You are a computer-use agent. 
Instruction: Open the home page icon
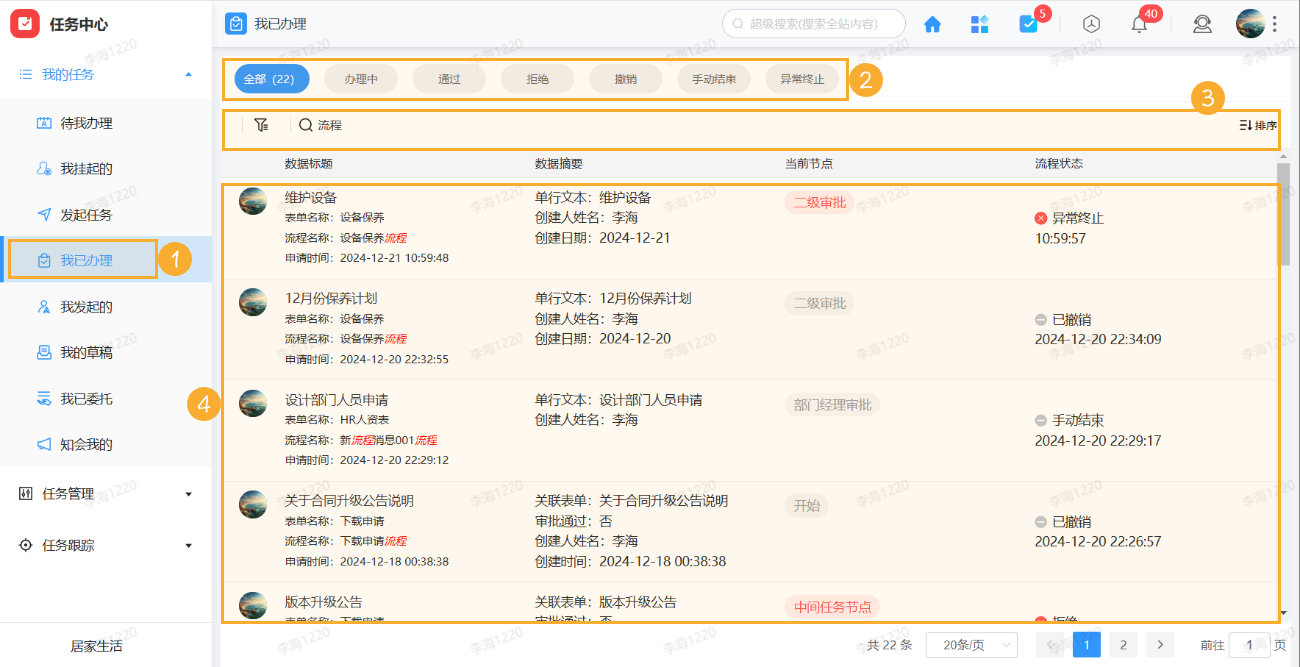(x=932, y=23)
